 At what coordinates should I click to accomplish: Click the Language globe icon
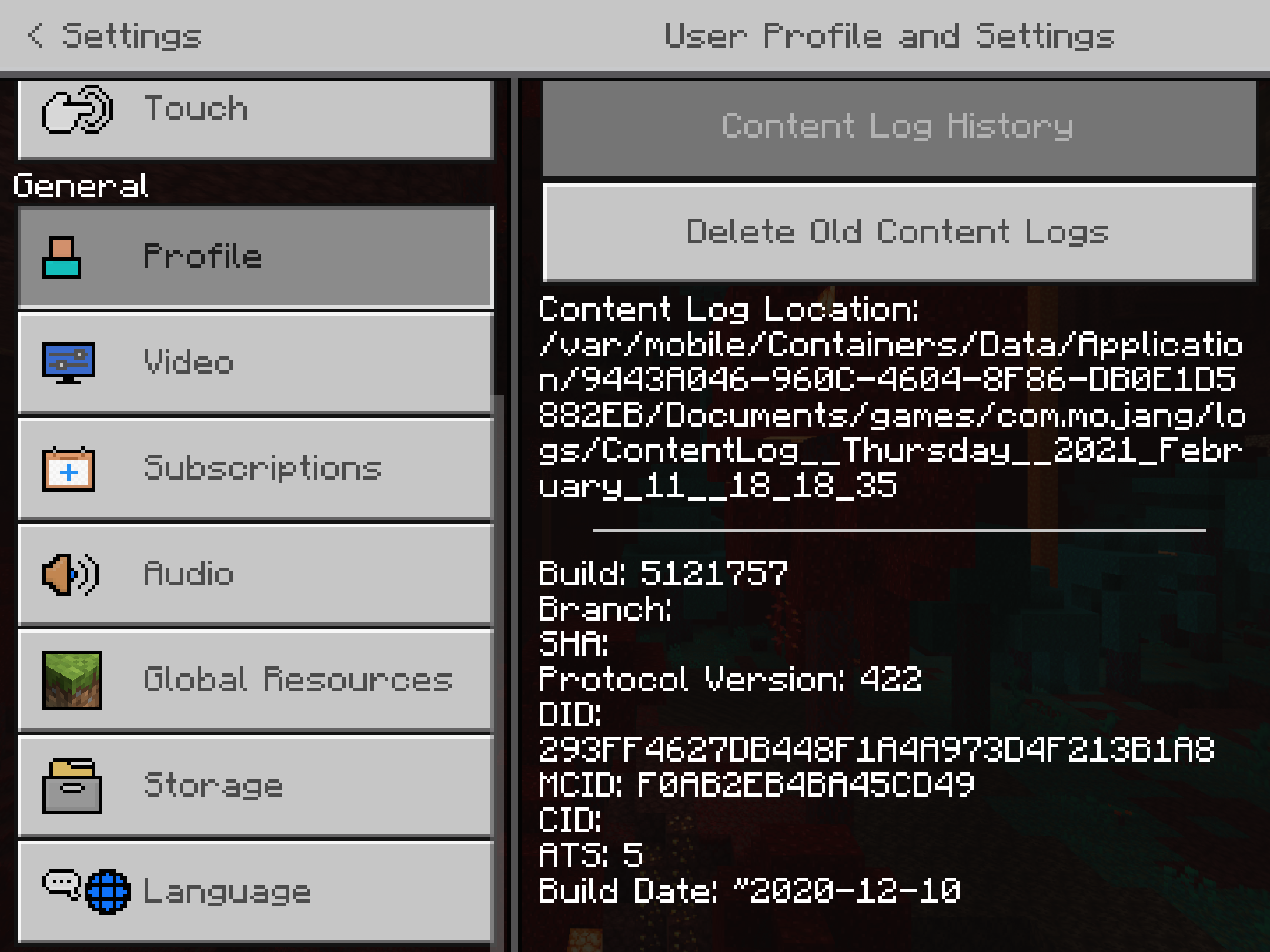[x=108, y=891]
